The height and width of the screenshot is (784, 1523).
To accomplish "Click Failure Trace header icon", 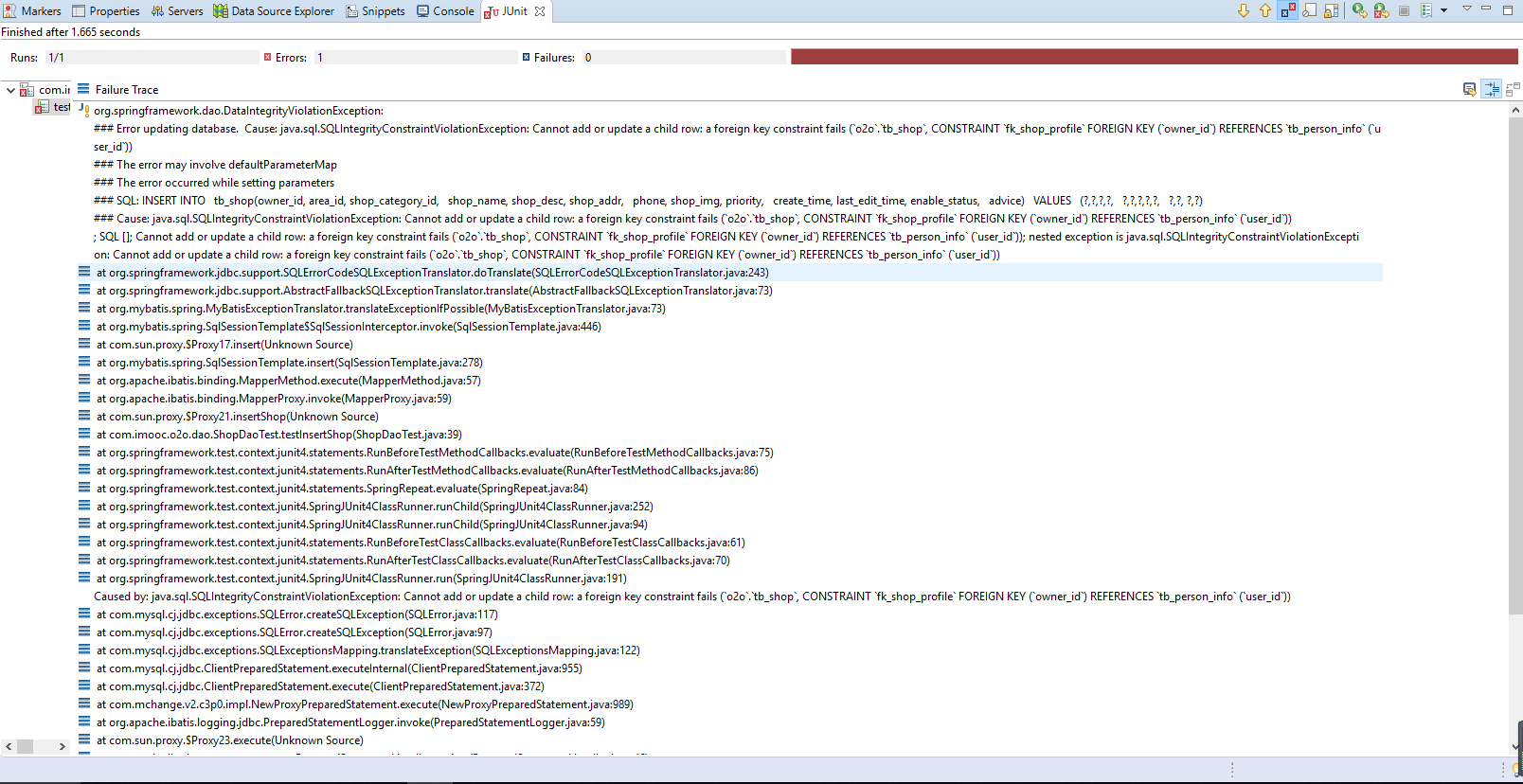I will coord(83,89).
